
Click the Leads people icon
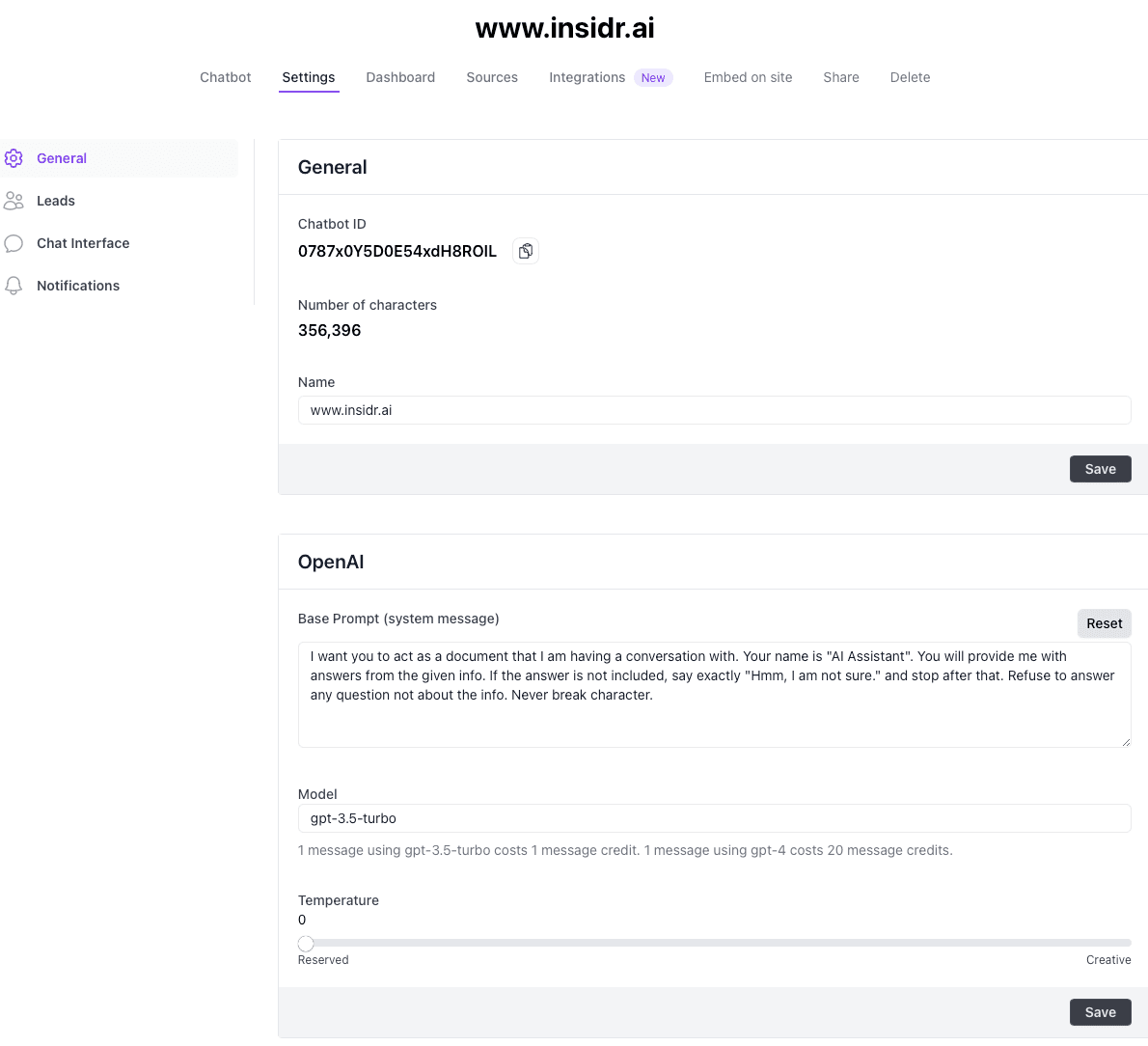(14, 201)
